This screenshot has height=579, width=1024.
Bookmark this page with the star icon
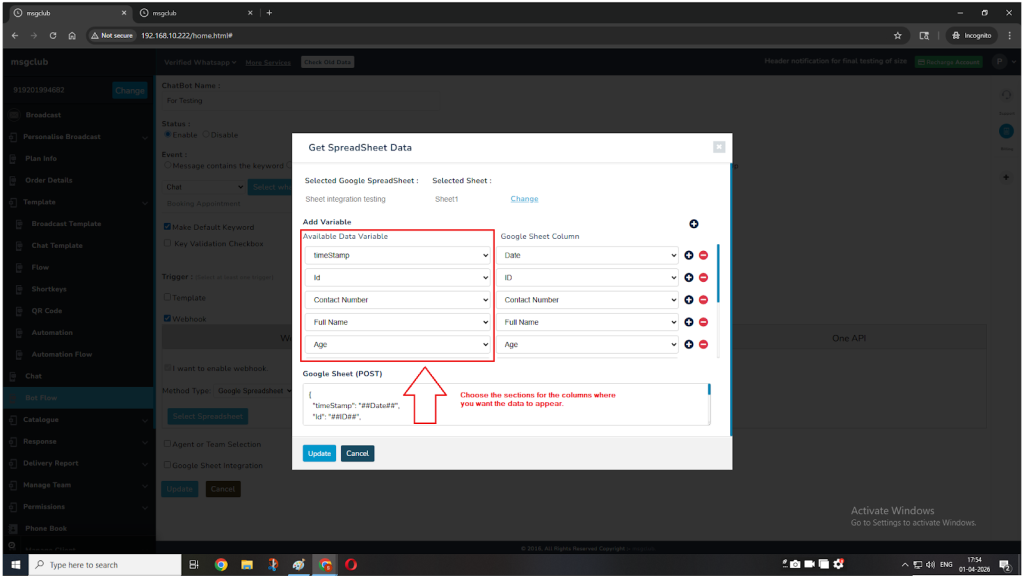[x=897, y=35]
